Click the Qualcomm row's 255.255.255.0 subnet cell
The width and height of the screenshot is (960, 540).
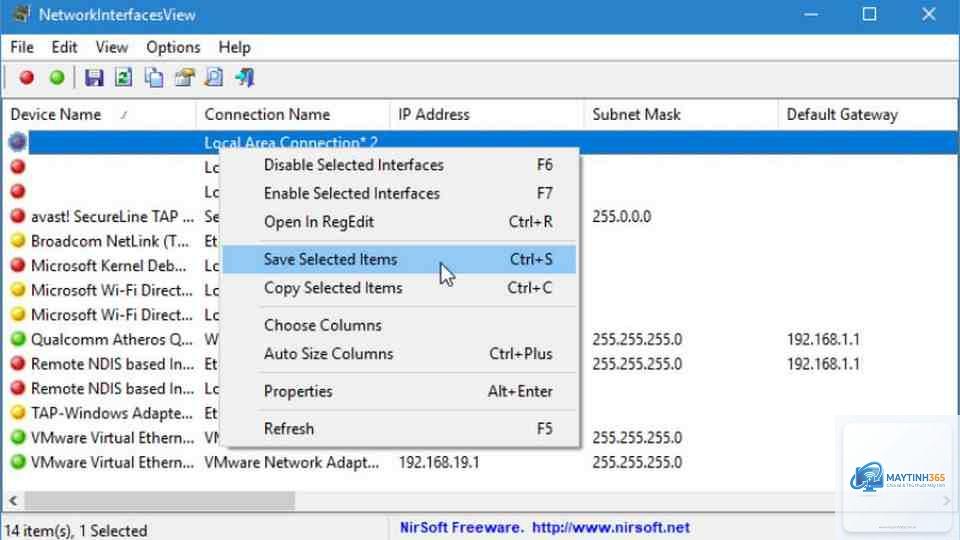pyautogui.click(x=637, y=339)
